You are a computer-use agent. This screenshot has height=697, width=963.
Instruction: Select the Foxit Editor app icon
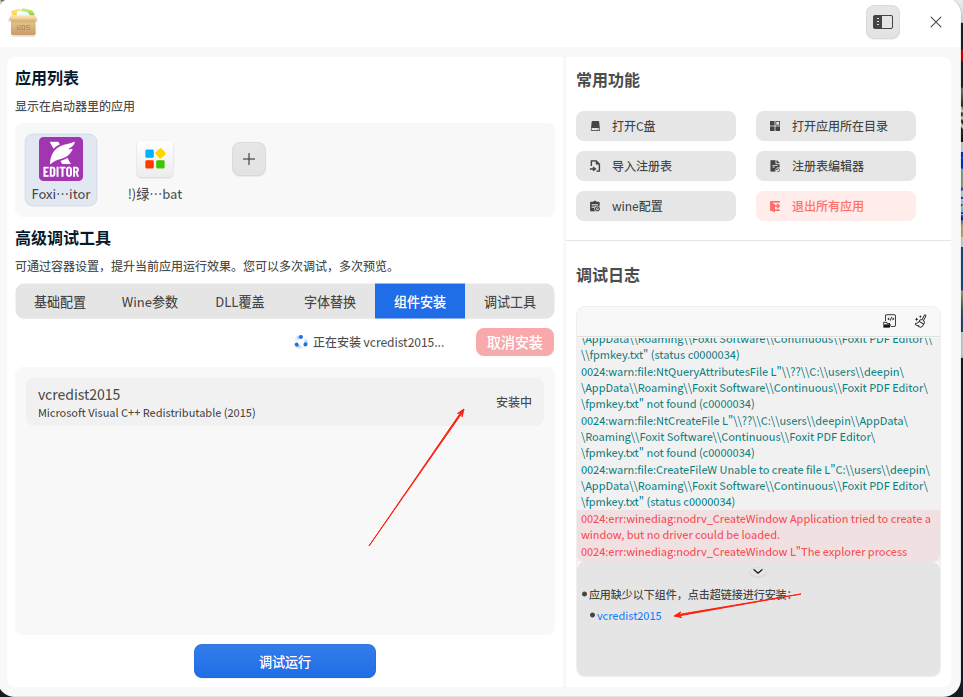61,169
